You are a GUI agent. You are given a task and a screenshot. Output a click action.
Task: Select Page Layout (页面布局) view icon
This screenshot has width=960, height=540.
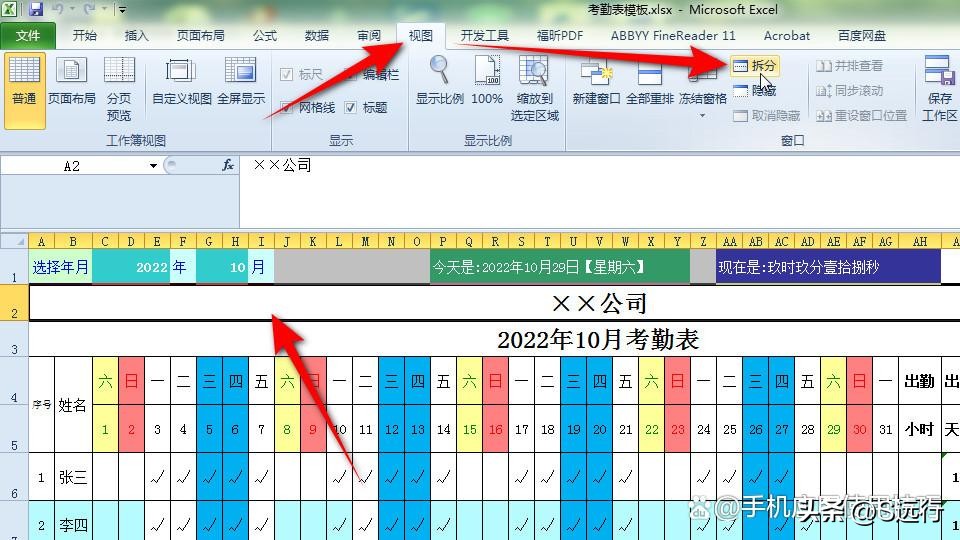point(72,81)
